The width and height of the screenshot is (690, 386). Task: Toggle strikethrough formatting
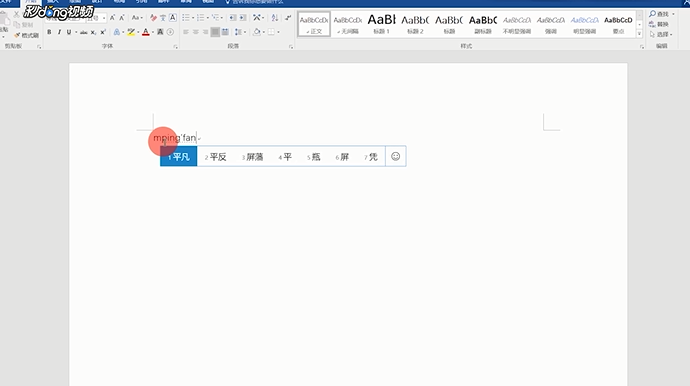[x=83, y=32]
